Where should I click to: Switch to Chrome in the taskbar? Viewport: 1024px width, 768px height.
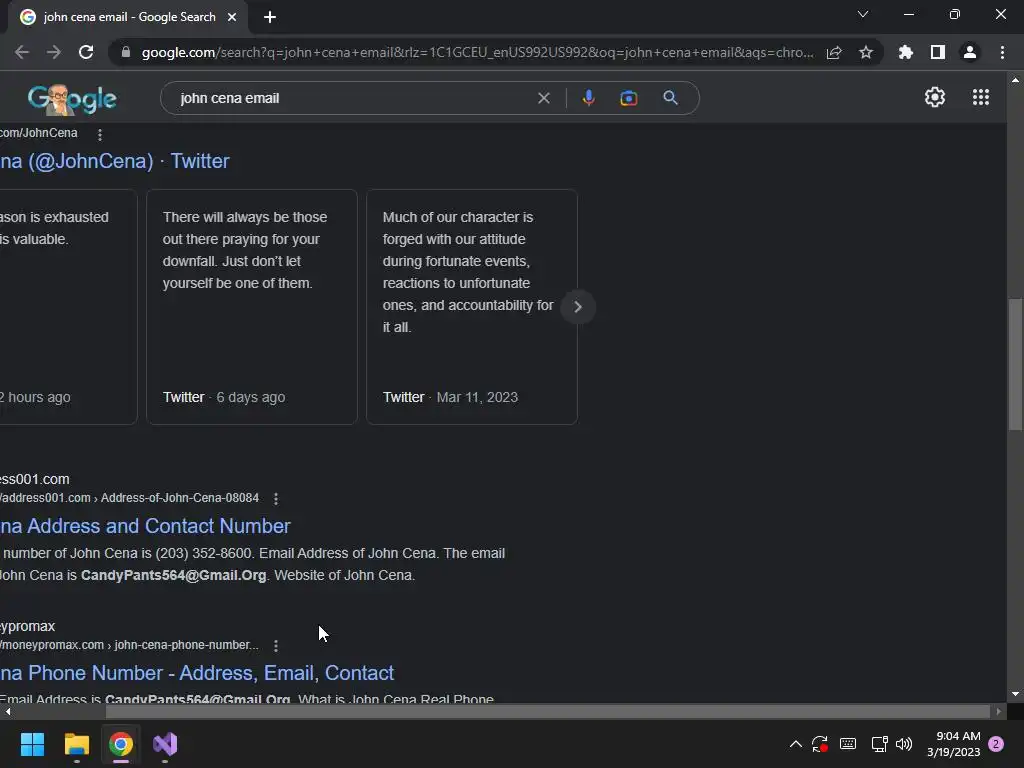[x=121, y=744]
